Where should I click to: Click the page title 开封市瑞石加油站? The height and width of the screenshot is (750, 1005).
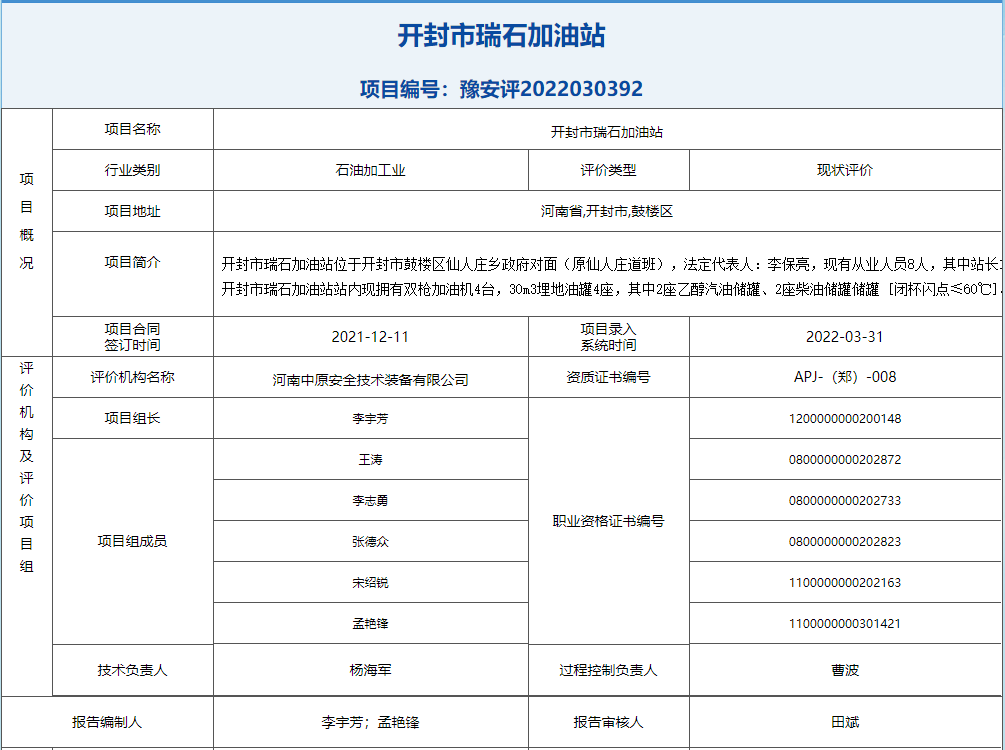[x=501, y=35]
